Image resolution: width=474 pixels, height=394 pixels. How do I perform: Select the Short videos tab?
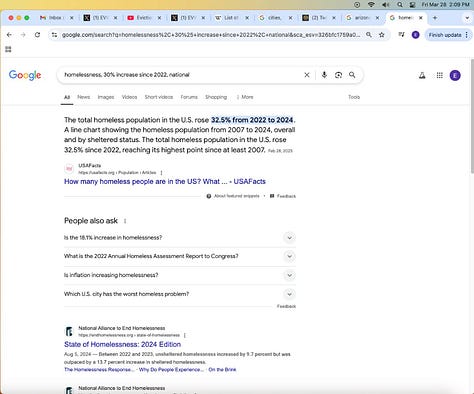click(159, 97)
